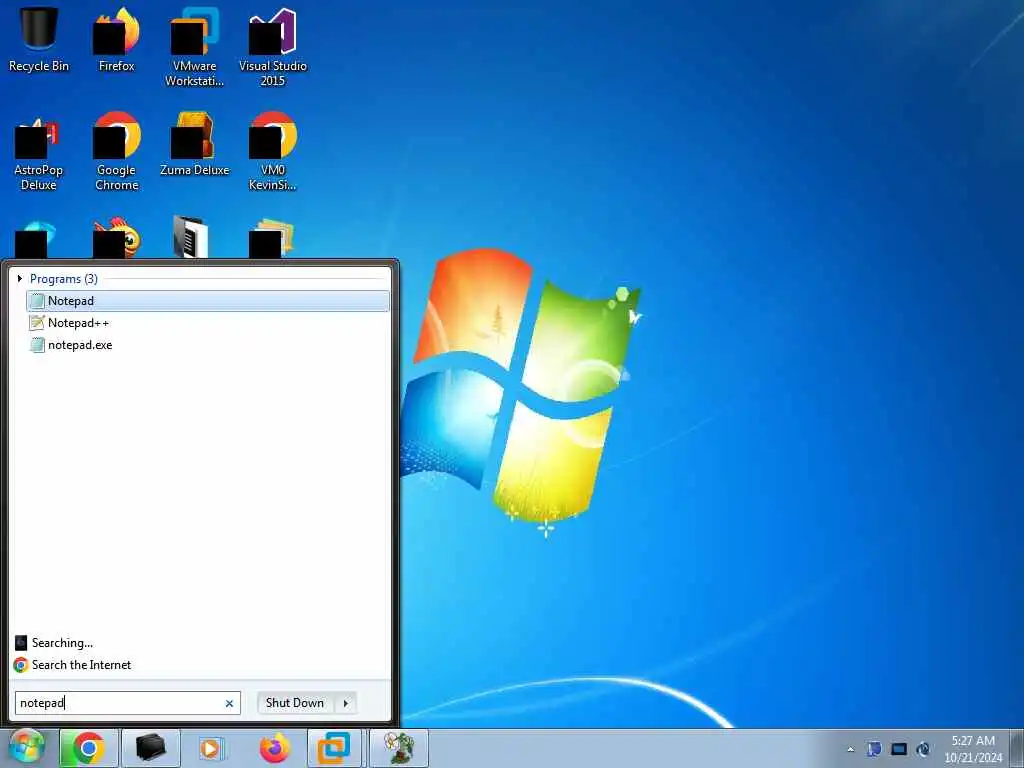Launch Notepad++ from the search results

click(x=208, y=323)
